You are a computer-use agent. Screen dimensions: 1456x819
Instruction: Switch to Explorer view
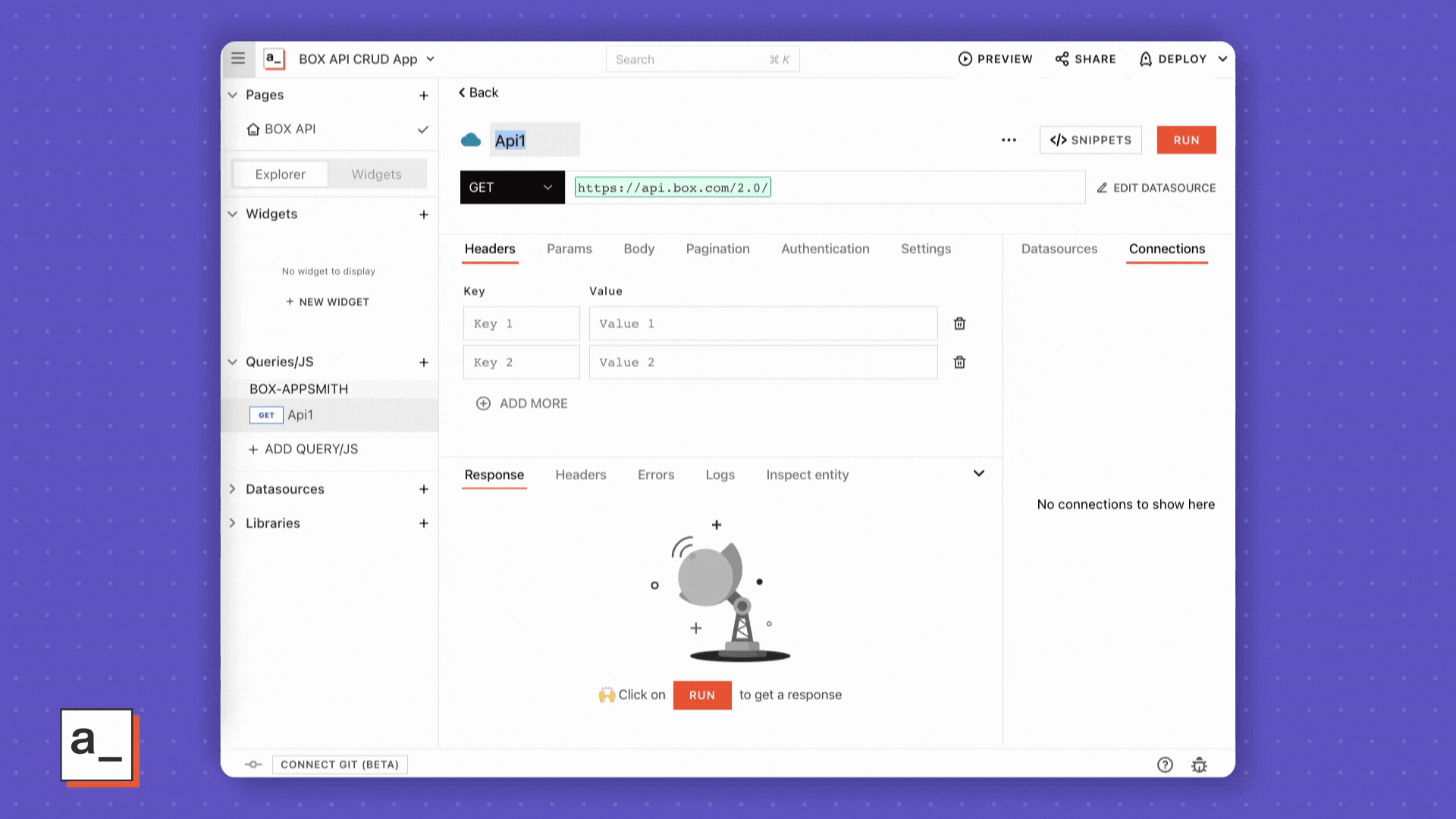tap(281, 174)
